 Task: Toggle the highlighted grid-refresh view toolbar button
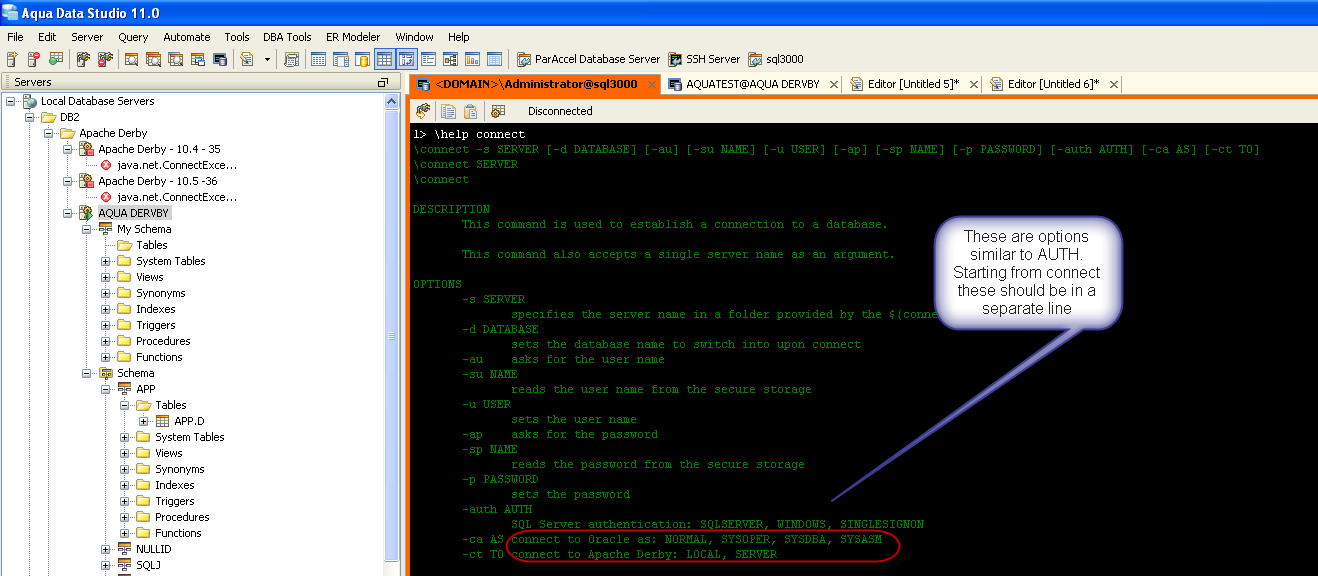coord(407,59)
